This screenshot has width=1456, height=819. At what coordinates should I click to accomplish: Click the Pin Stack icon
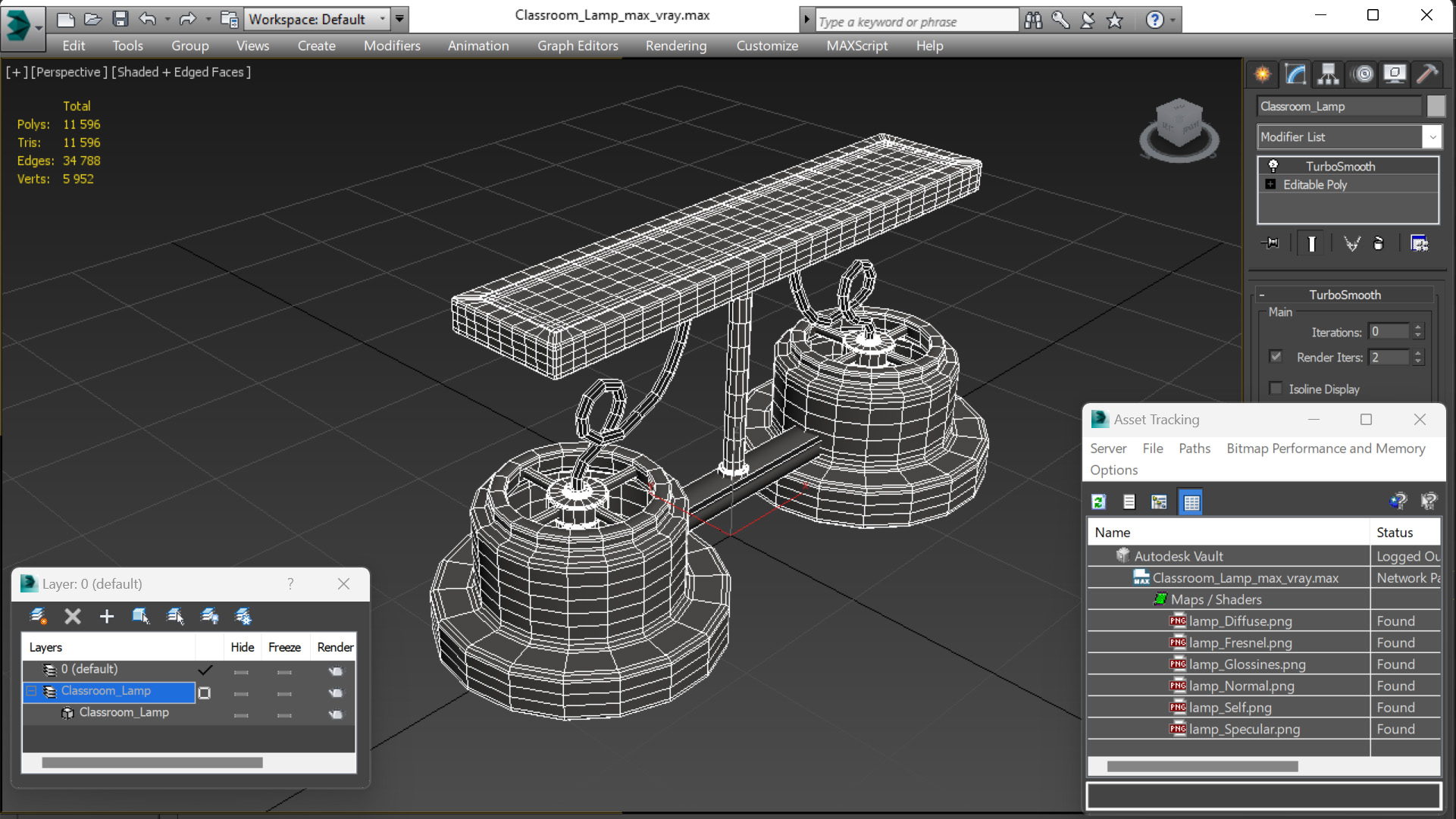coord(1270,243)
